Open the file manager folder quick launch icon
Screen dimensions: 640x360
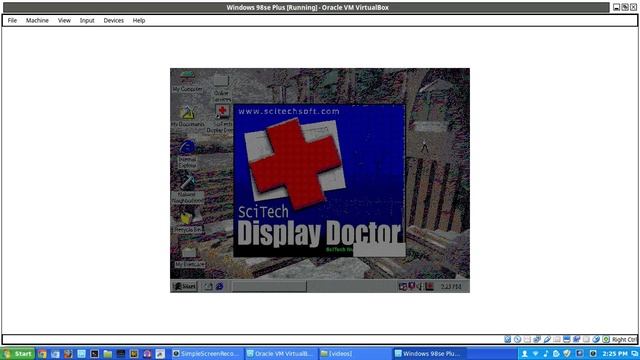108,354
